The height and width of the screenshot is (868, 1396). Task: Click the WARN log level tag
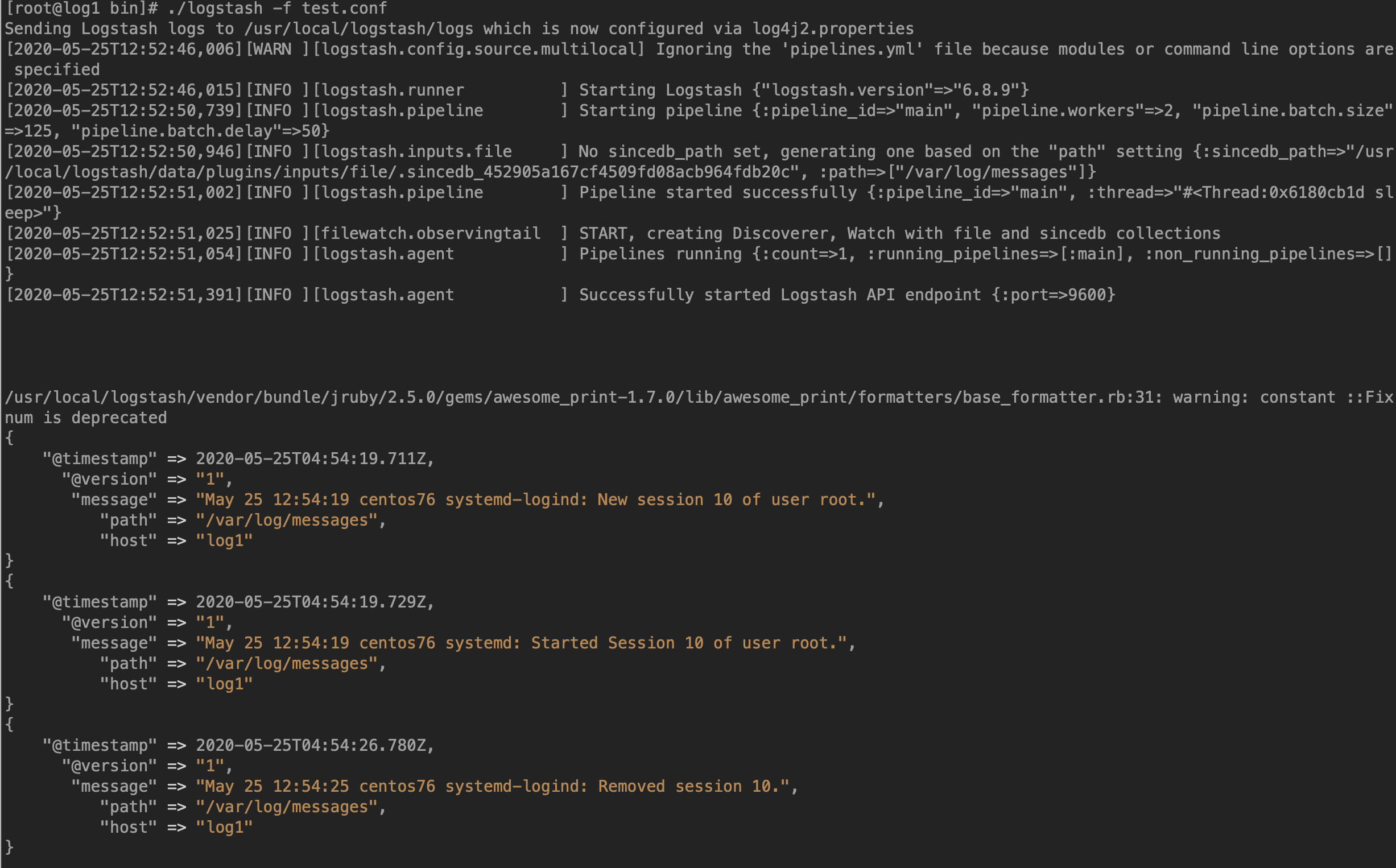click(x=277, y=49)
